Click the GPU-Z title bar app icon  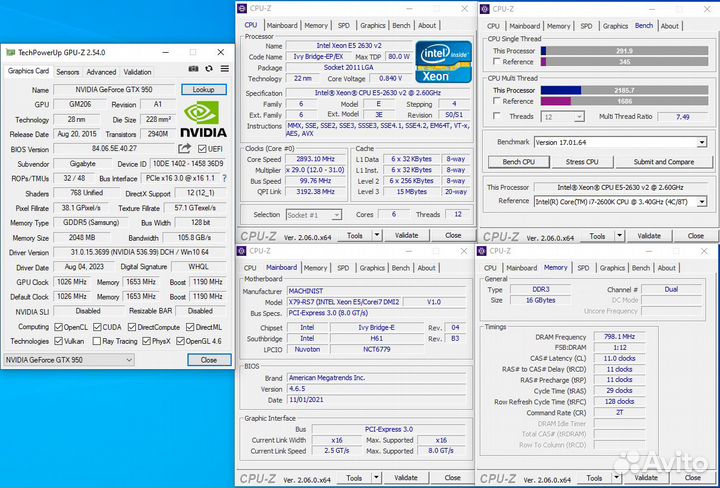tap(11, 52)
